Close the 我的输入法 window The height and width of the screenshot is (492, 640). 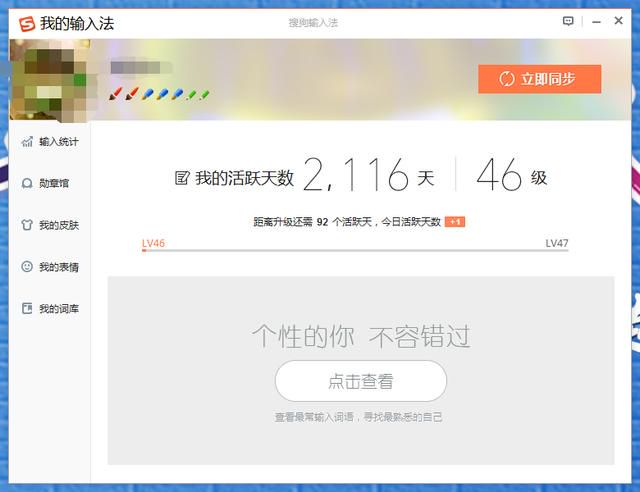click(618, 20)
